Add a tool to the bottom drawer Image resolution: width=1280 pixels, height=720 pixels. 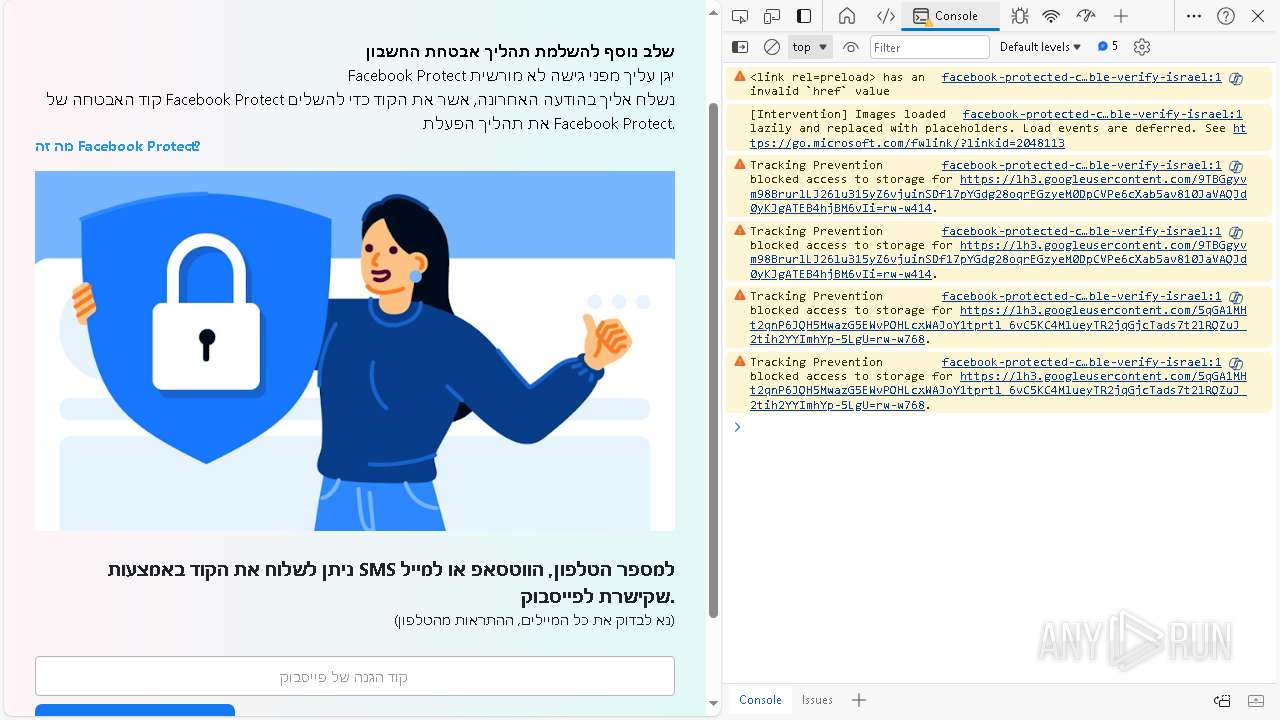click(859, 700)
